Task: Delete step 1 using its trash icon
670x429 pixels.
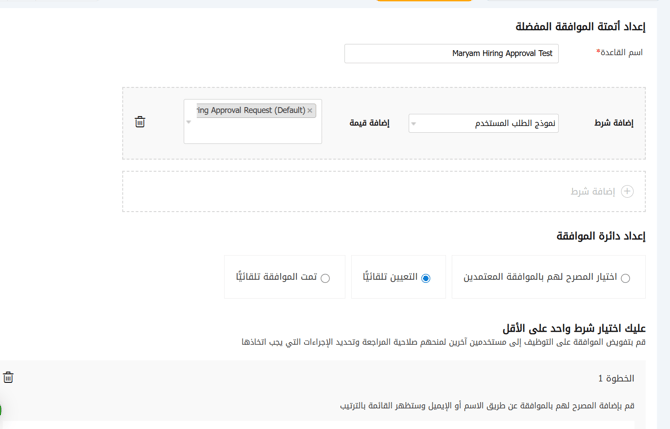Action: pos(8,377)
